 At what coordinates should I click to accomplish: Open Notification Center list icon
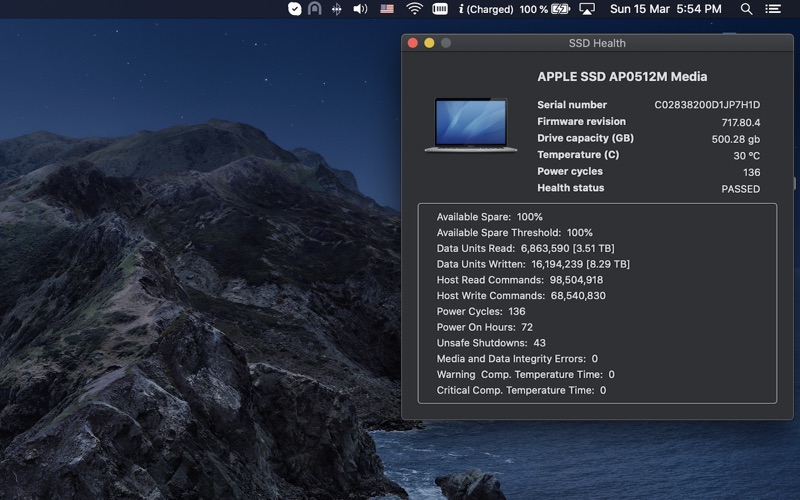click(773, 9)
